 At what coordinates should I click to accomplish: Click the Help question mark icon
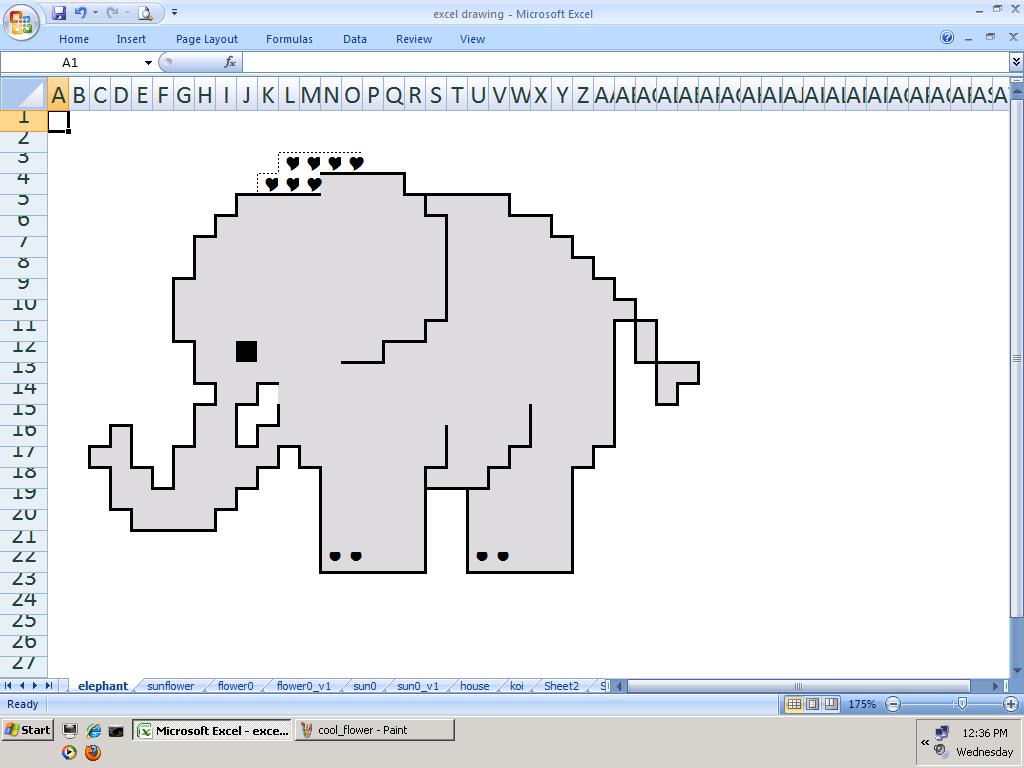[947, 39]
